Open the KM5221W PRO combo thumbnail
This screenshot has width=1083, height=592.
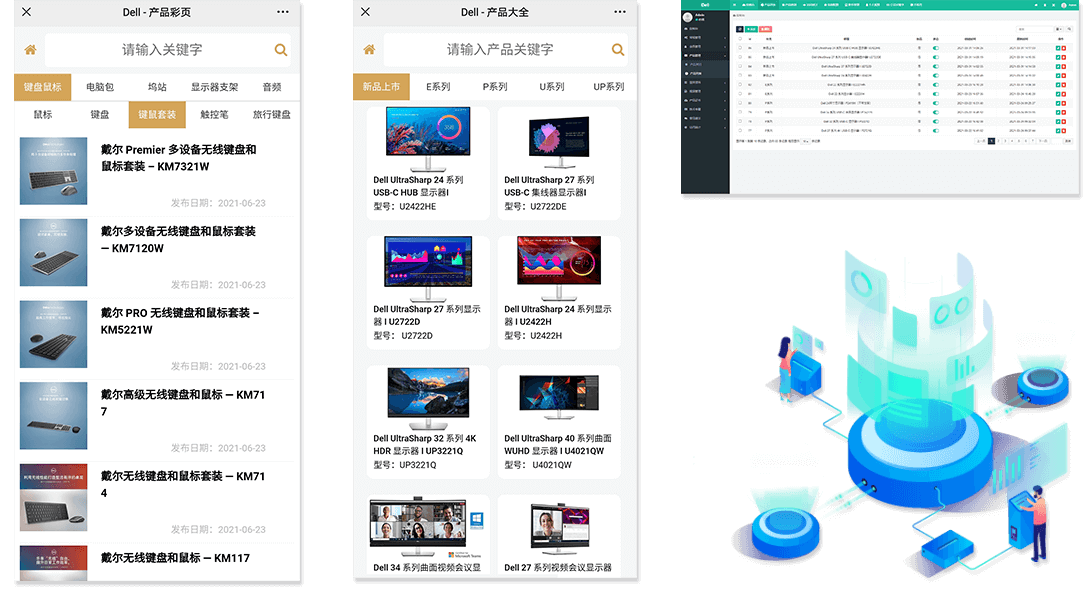(x=54, y=334)
